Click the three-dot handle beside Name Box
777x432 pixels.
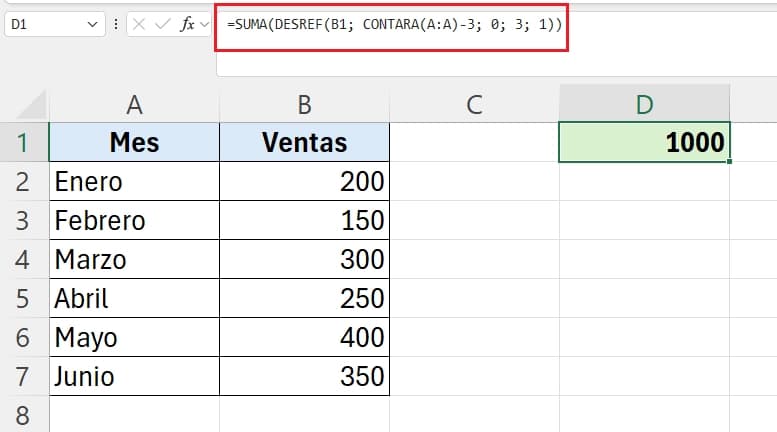pyautogui.click(x=116, y=24)
